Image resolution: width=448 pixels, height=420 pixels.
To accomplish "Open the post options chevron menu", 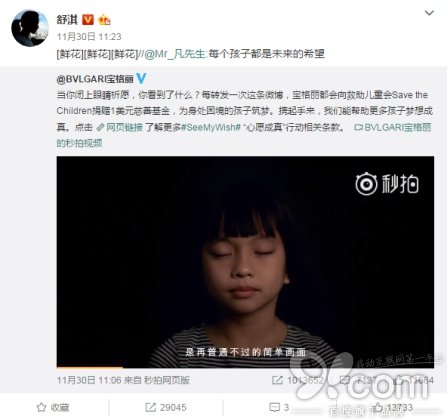I will (x=429, y=13).
